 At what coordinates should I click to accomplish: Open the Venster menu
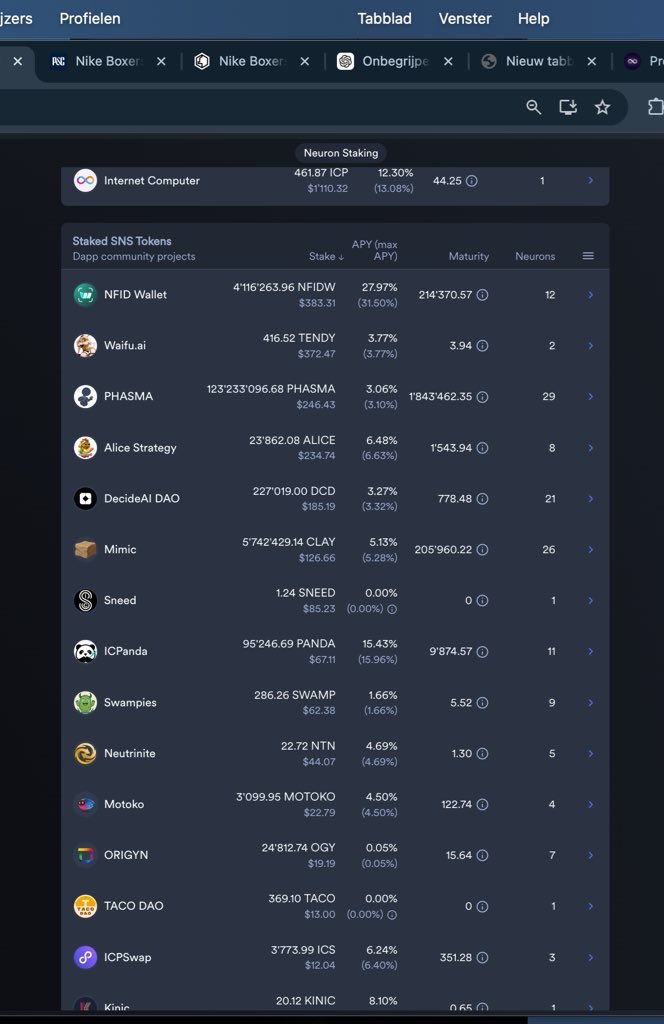click(x=465, y=18)
